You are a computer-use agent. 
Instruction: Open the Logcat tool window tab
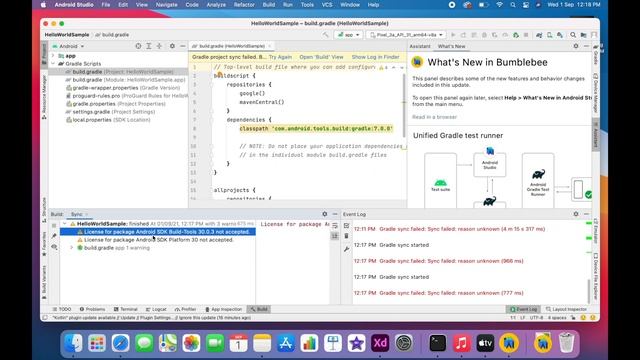click(156, 309)
